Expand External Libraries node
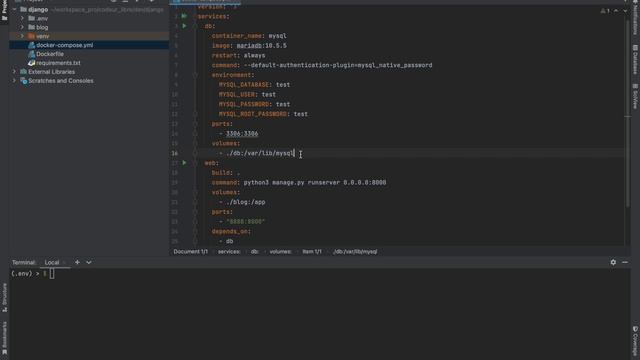Image resolution: width=640 pixels, height=360 pixels. 14,72
